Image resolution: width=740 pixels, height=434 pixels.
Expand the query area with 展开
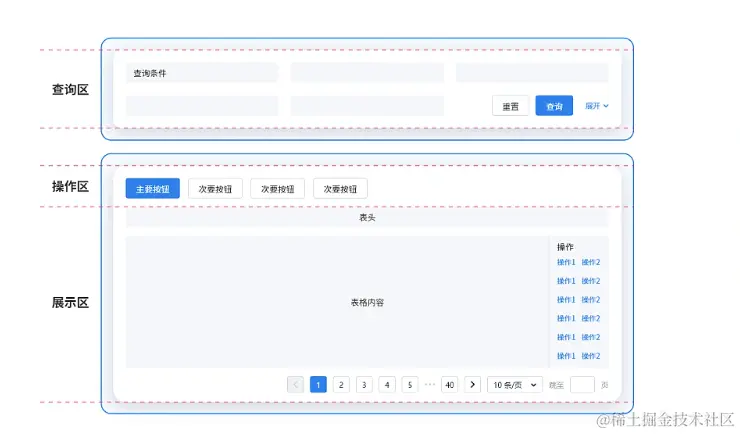(597, 106)
